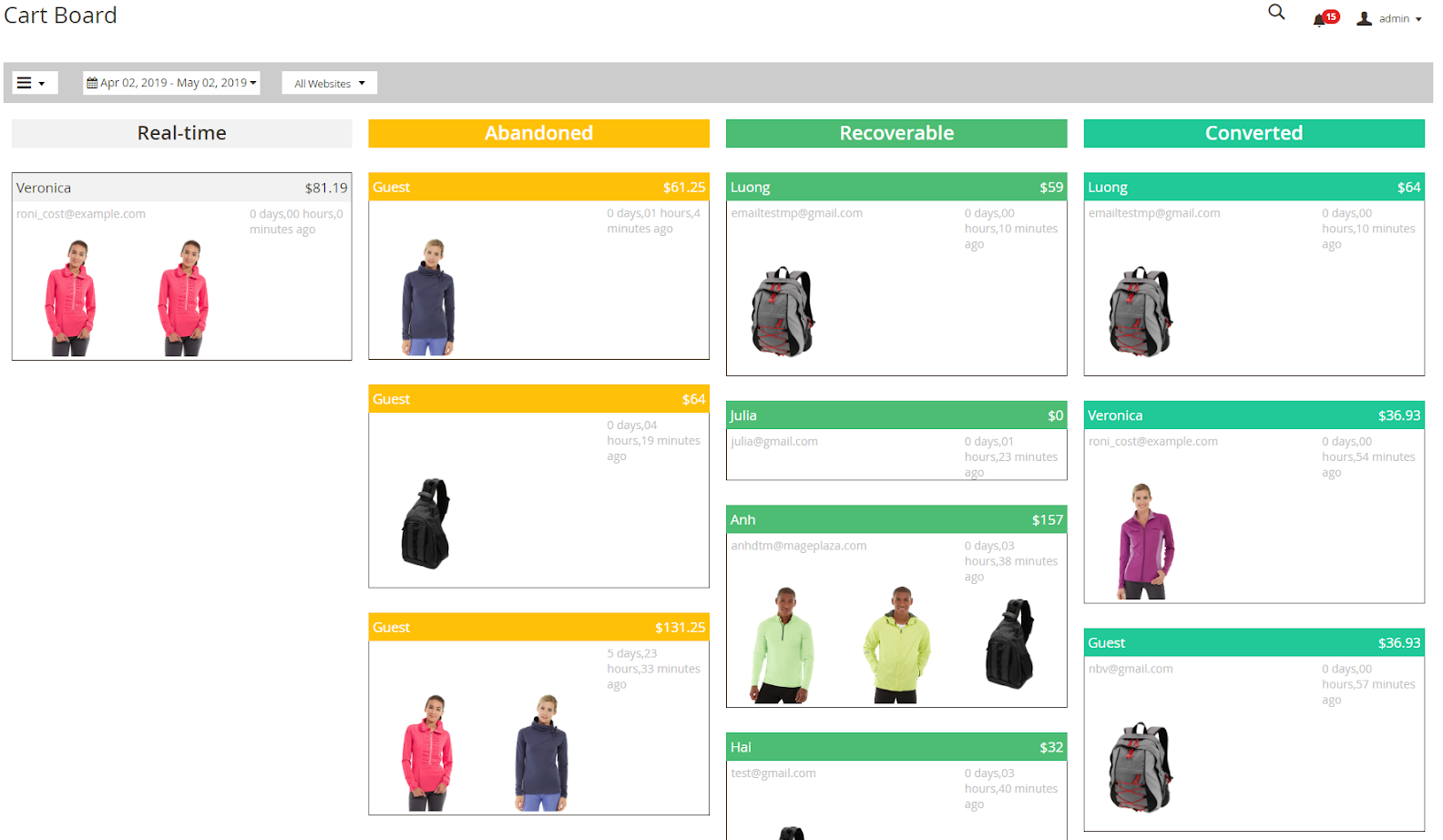The height and width of the screenshot is (840, 1443).
Task: Open Guest $61.25 abandoned cart header
Action: tap(538, 187)
